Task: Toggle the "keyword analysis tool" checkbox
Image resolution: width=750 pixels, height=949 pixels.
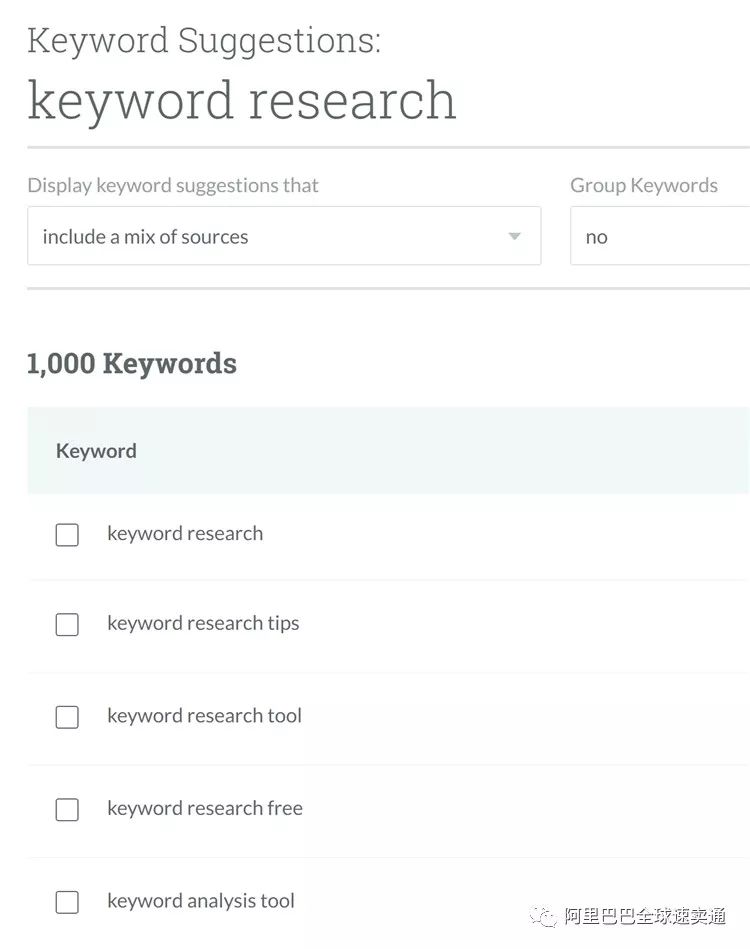Action: 67,902
